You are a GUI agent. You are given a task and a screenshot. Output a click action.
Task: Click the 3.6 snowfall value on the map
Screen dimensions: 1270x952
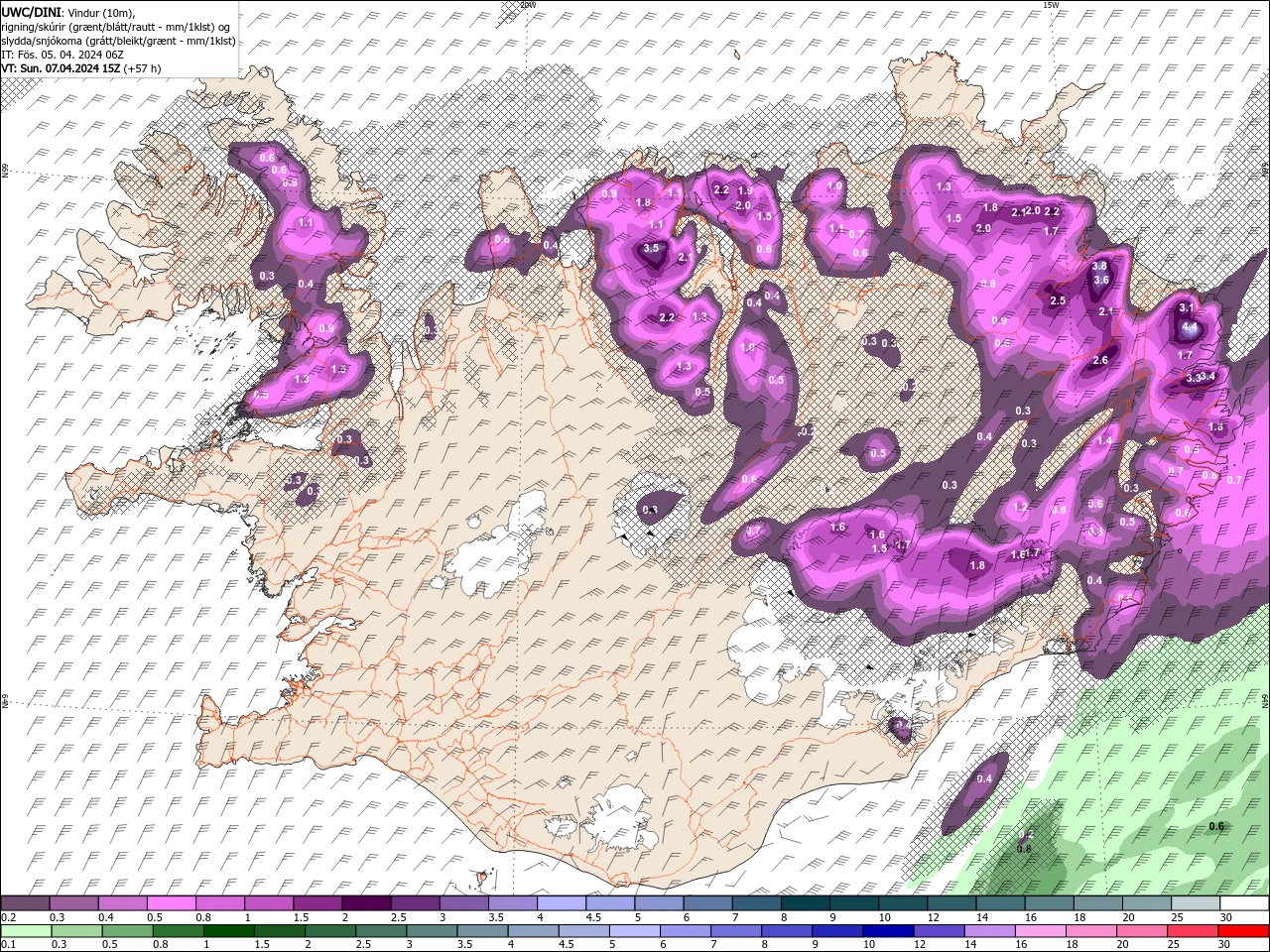(x=1100, y=281)
